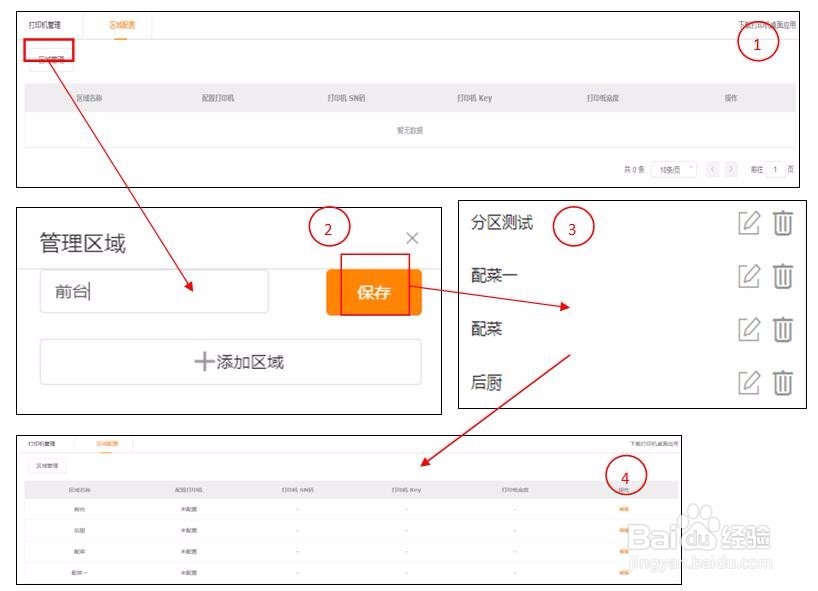Click the ＋添加区域 button
This screenshot has height=591, width=818.
click(239, 361)
